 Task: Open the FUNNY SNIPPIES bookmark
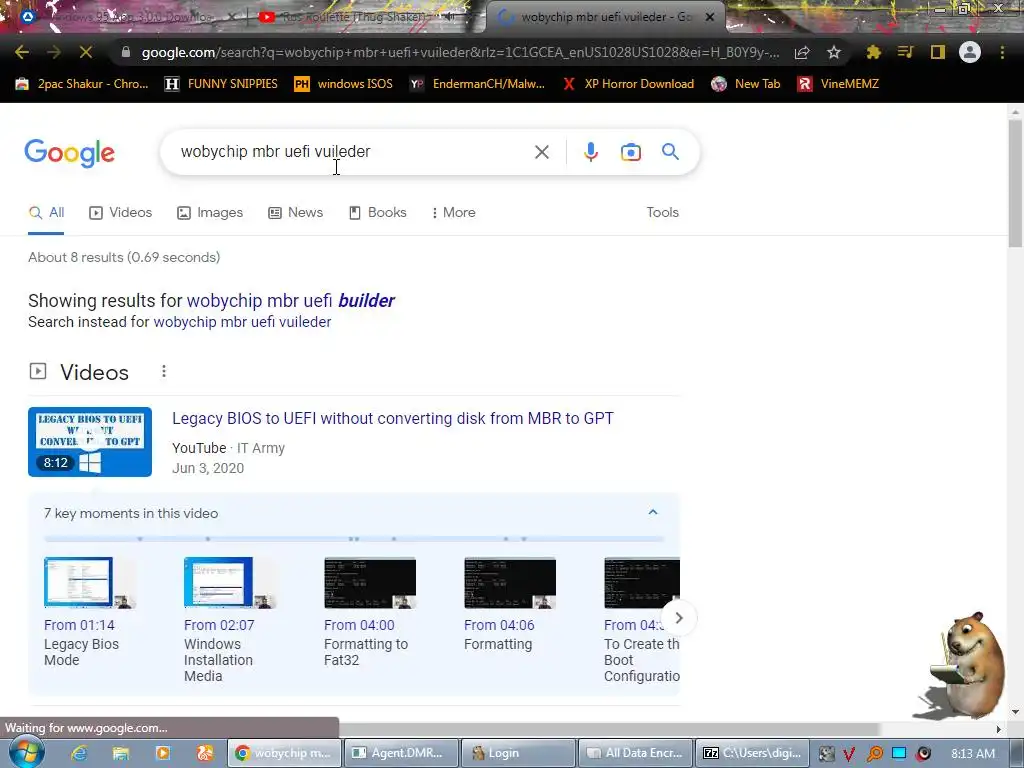pos(221,84)
